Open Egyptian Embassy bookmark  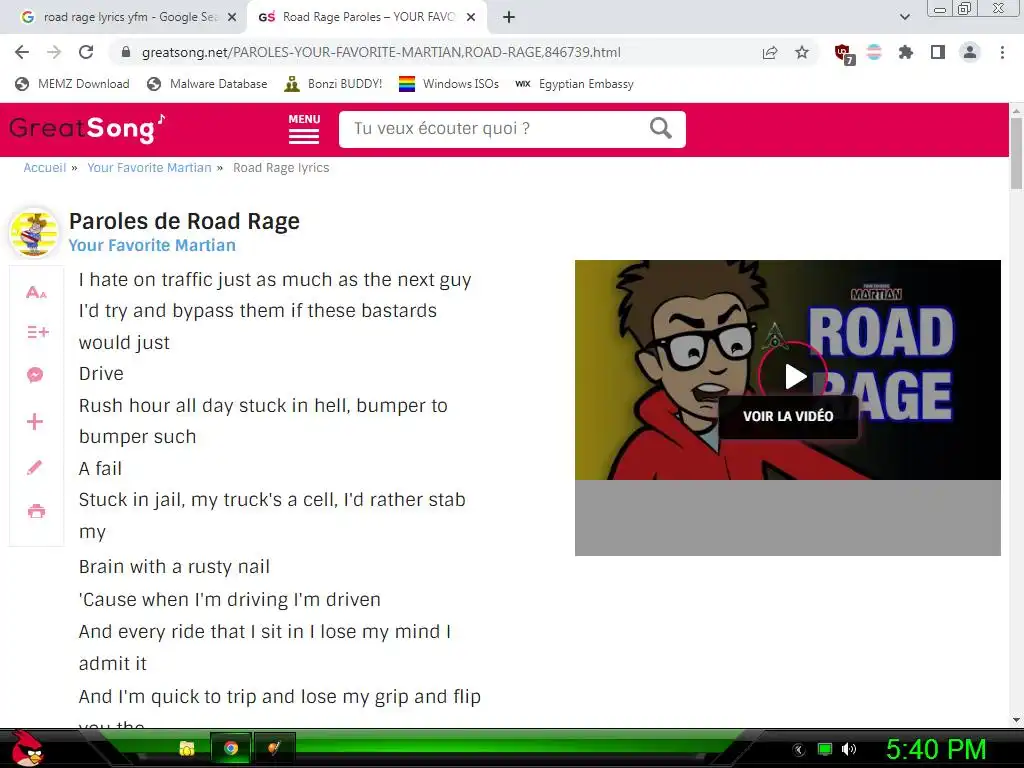[575, 84]
